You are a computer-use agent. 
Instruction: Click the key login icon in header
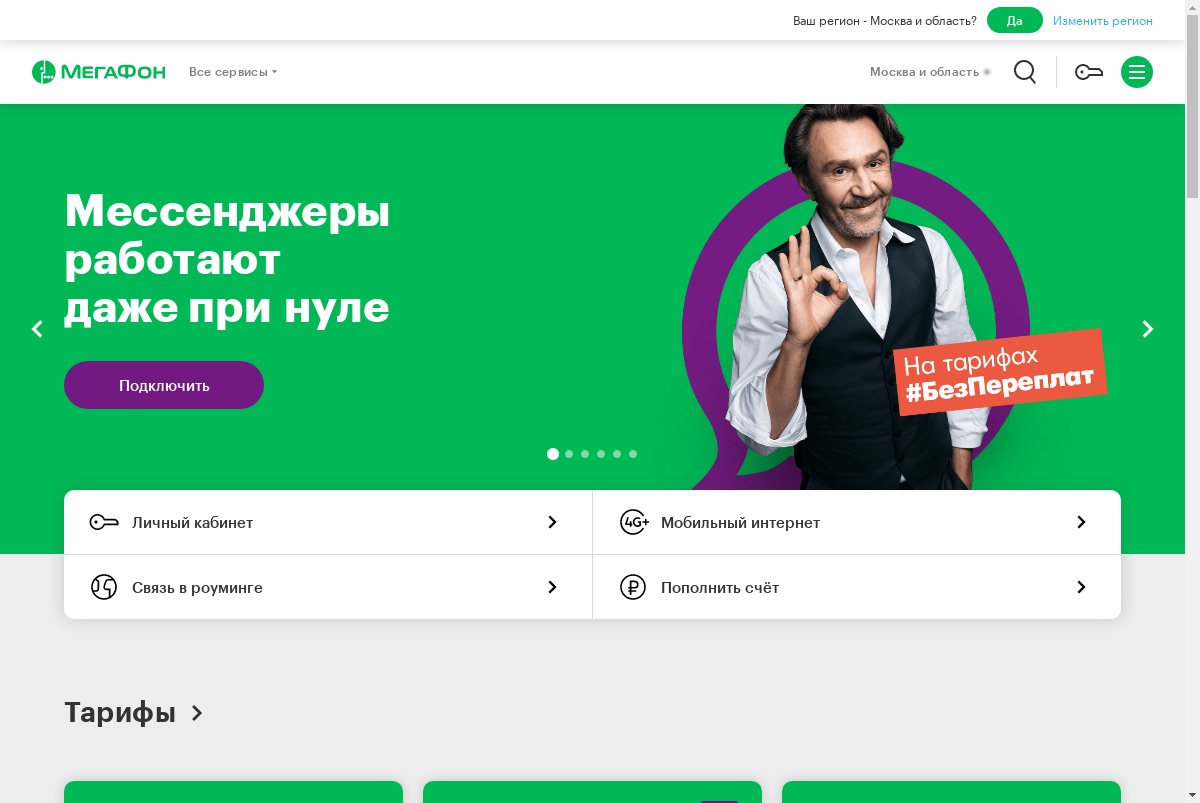pos(1089,72)
